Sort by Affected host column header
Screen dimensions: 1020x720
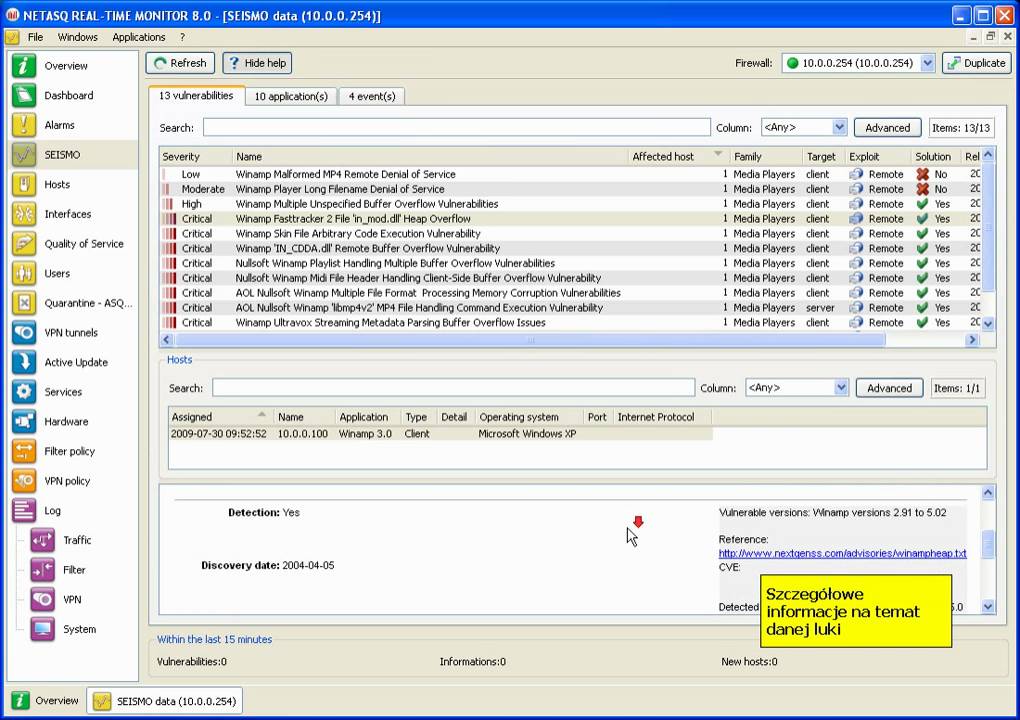coord(678,157)
